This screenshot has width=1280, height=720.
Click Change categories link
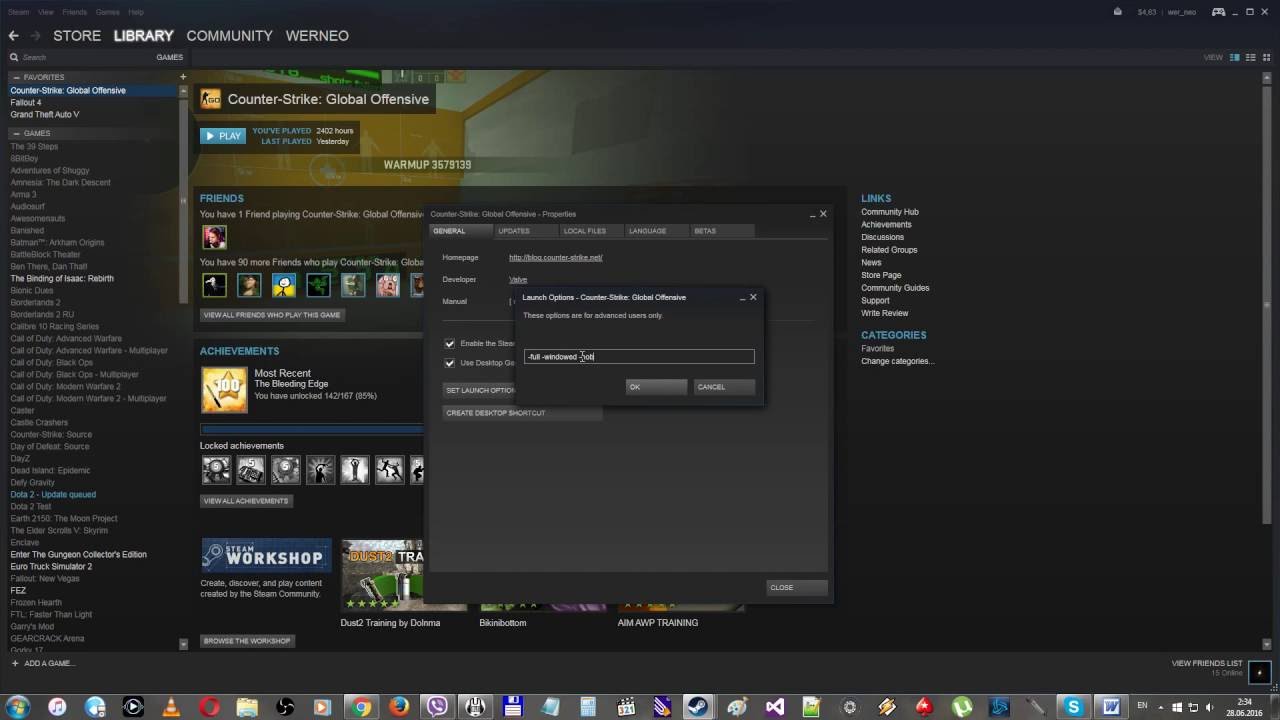(898, 361)
